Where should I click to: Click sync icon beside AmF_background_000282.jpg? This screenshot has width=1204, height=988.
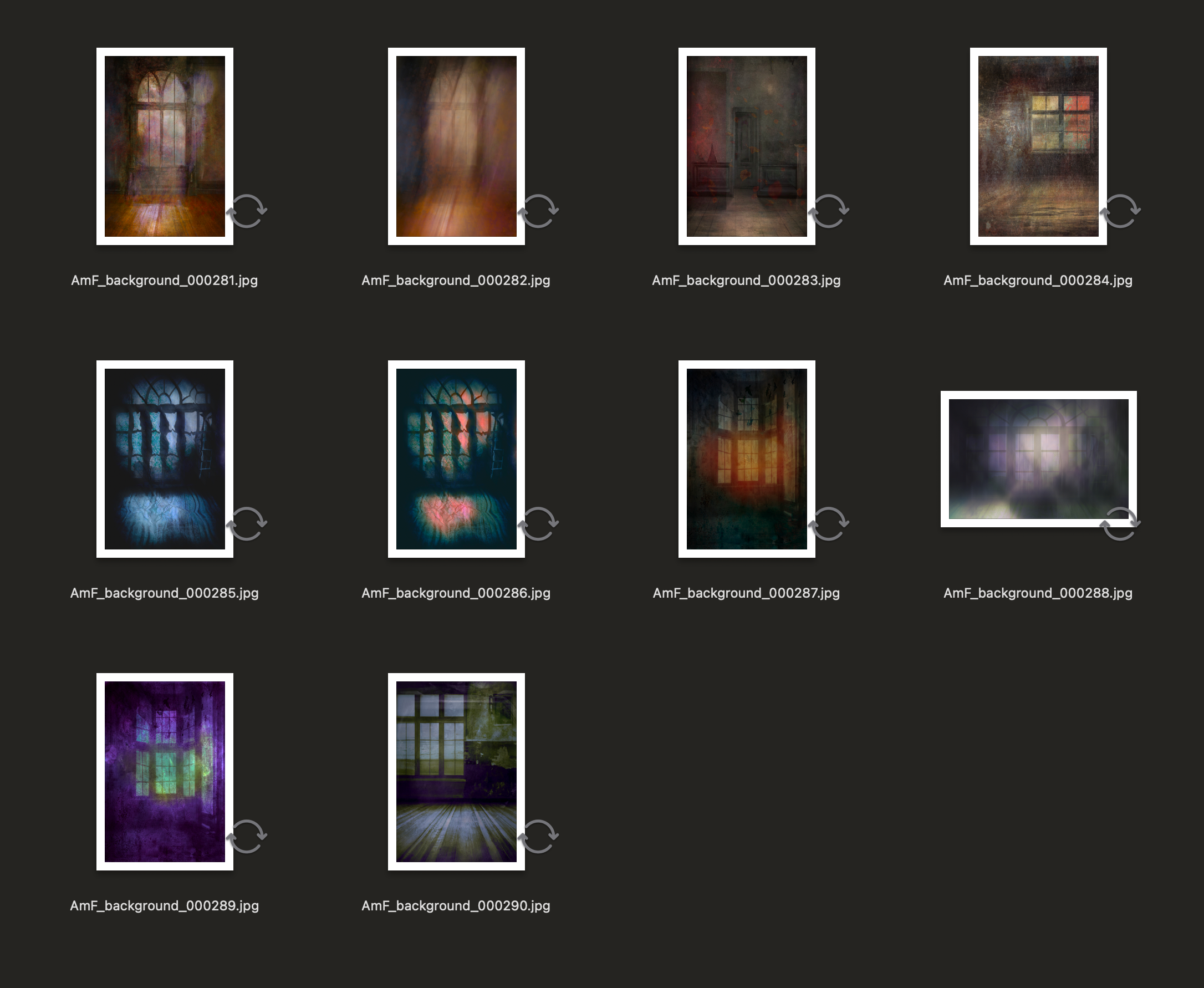coord(539,211)
